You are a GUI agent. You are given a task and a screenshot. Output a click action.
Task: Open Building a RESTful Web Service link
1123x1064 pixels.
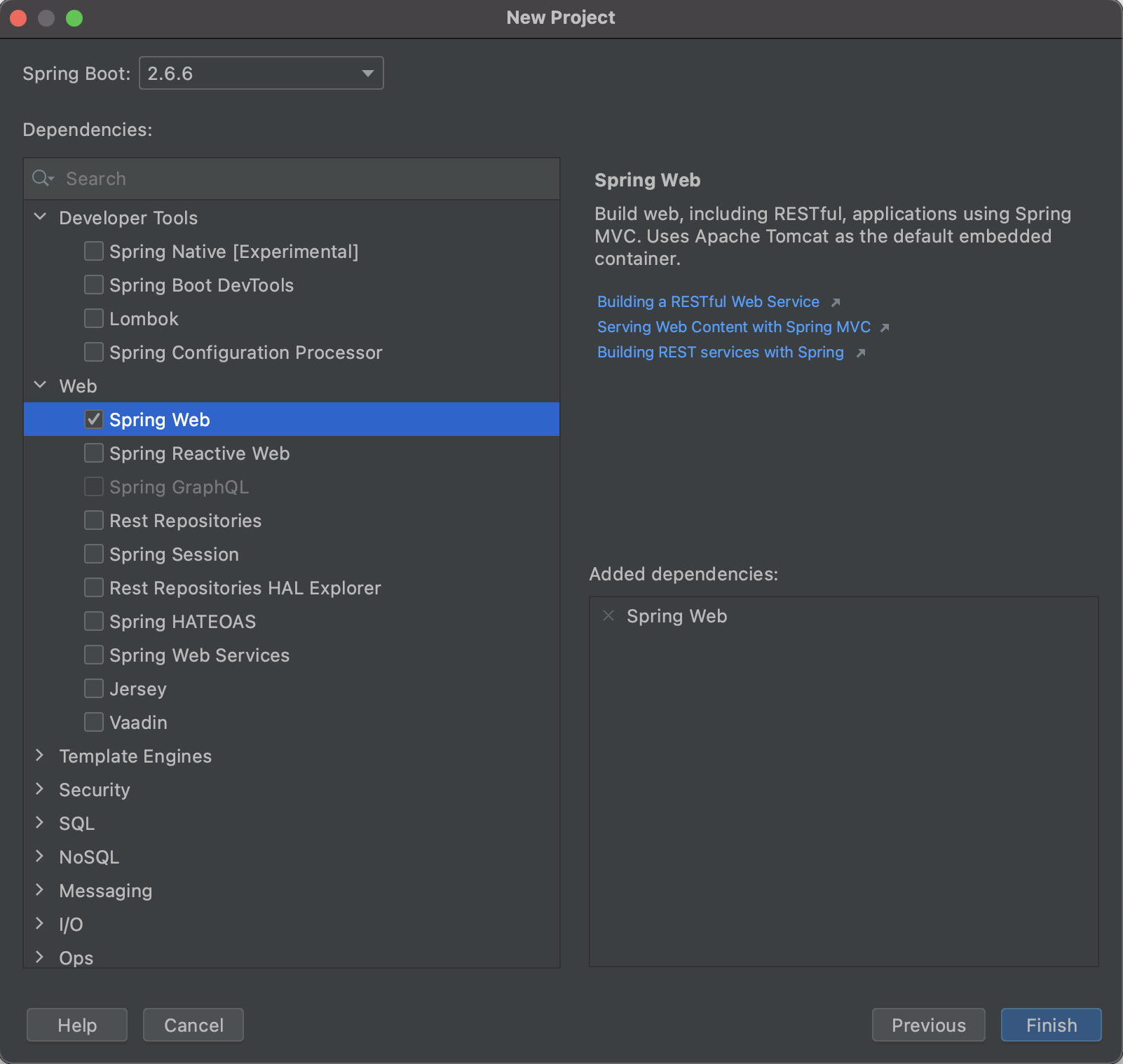pyautogui.click(x=708, y=302)
